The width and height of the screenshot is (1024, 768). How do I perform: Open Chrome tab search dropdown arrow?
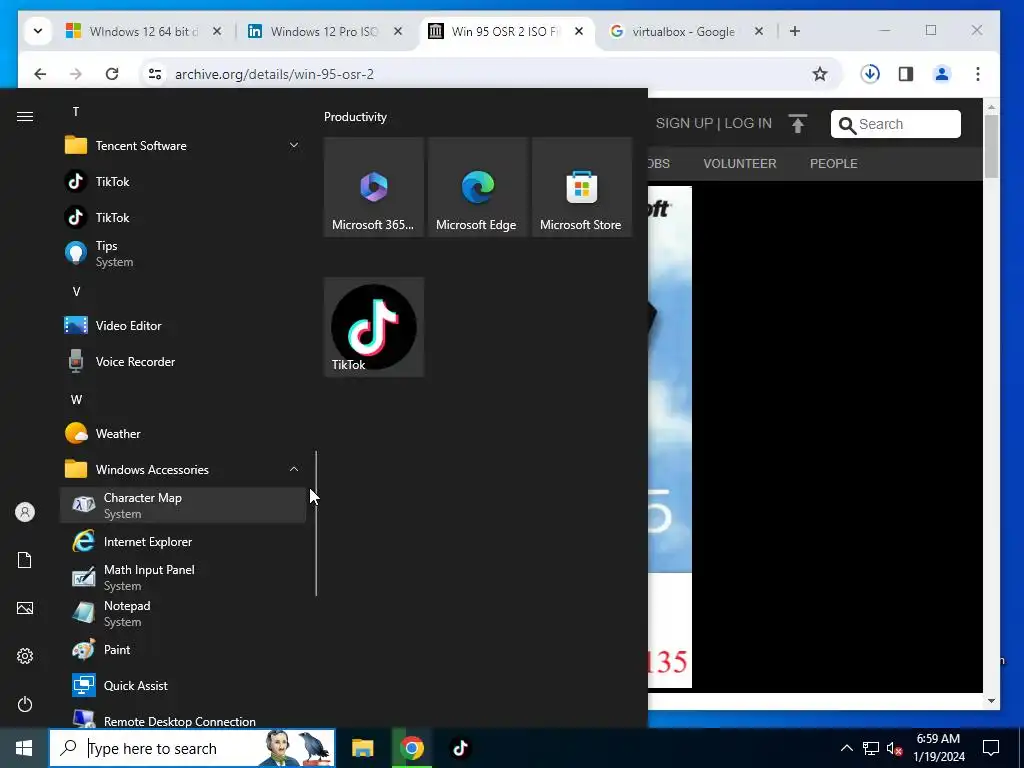point(38,31)
